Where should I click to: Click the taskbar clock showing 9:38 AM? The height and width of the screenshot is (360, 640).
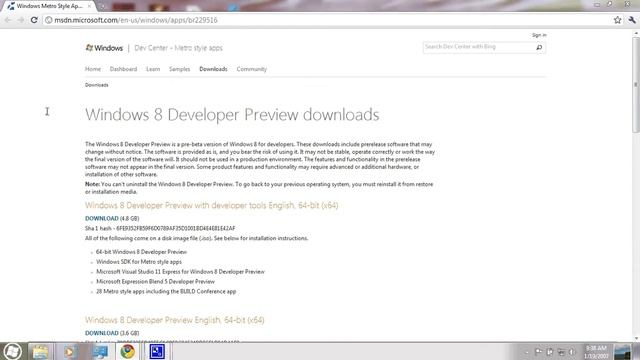click(x=596, y=352)
